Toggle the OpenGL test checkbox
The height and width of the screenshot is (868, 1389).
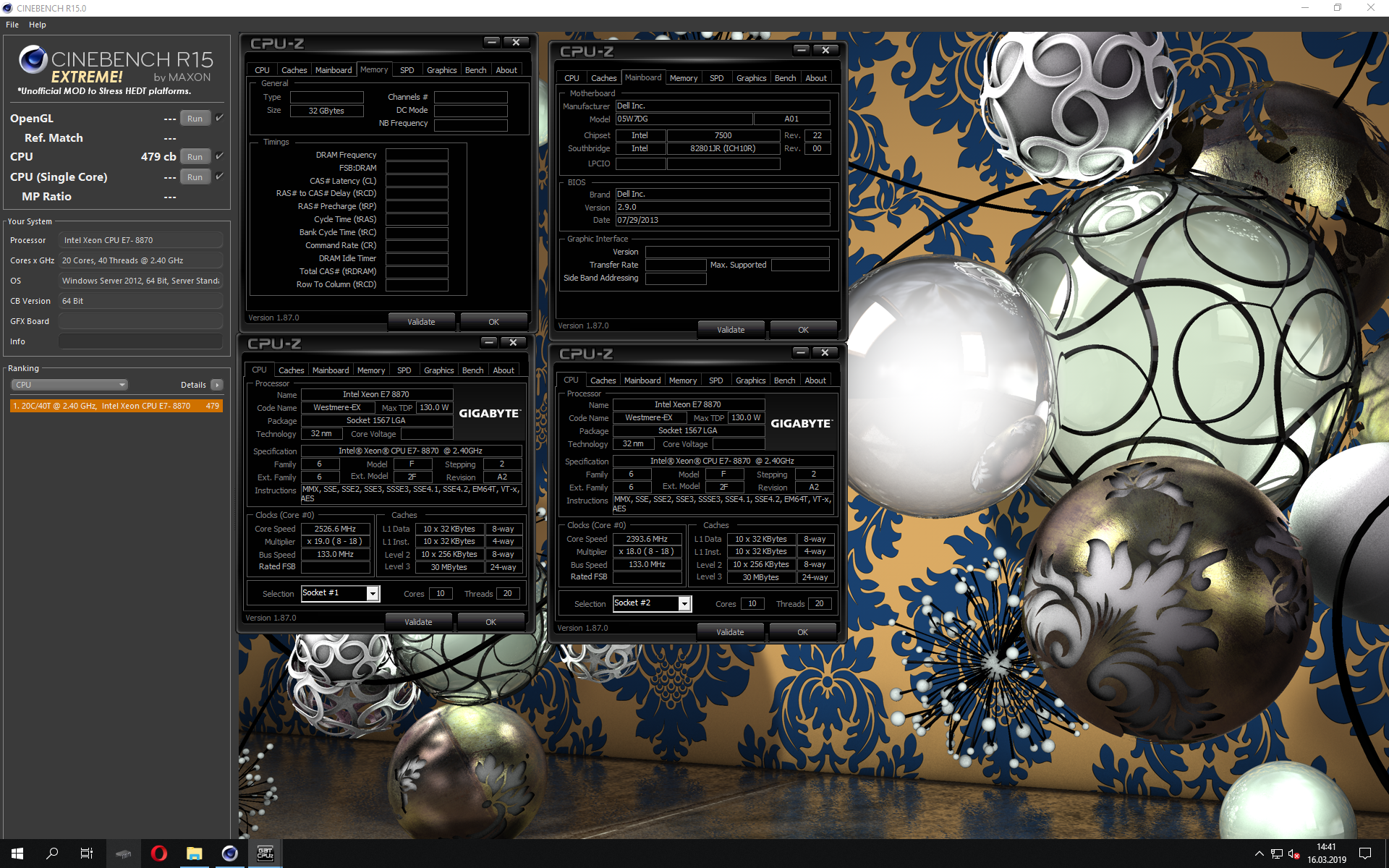click(x=220, y=118)
